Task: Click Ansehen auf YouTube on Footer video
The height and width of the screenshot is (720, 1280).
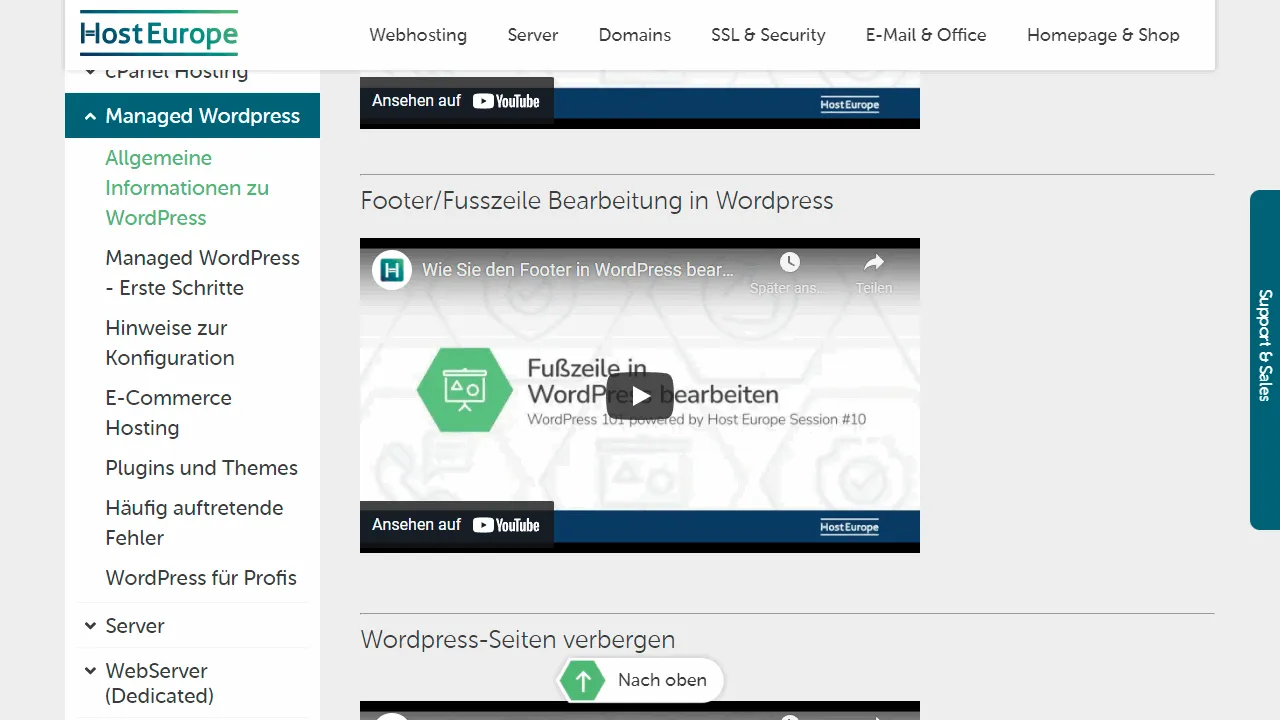Action: point(456,525)
